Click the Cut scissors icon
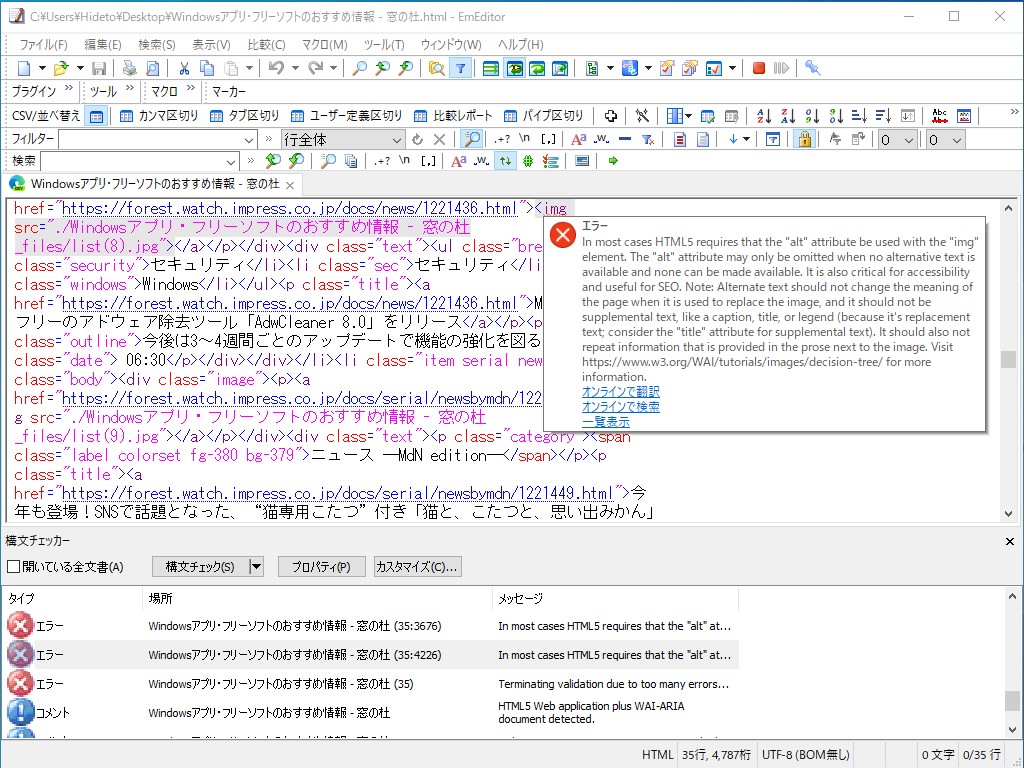 click(x=184, y=68)
